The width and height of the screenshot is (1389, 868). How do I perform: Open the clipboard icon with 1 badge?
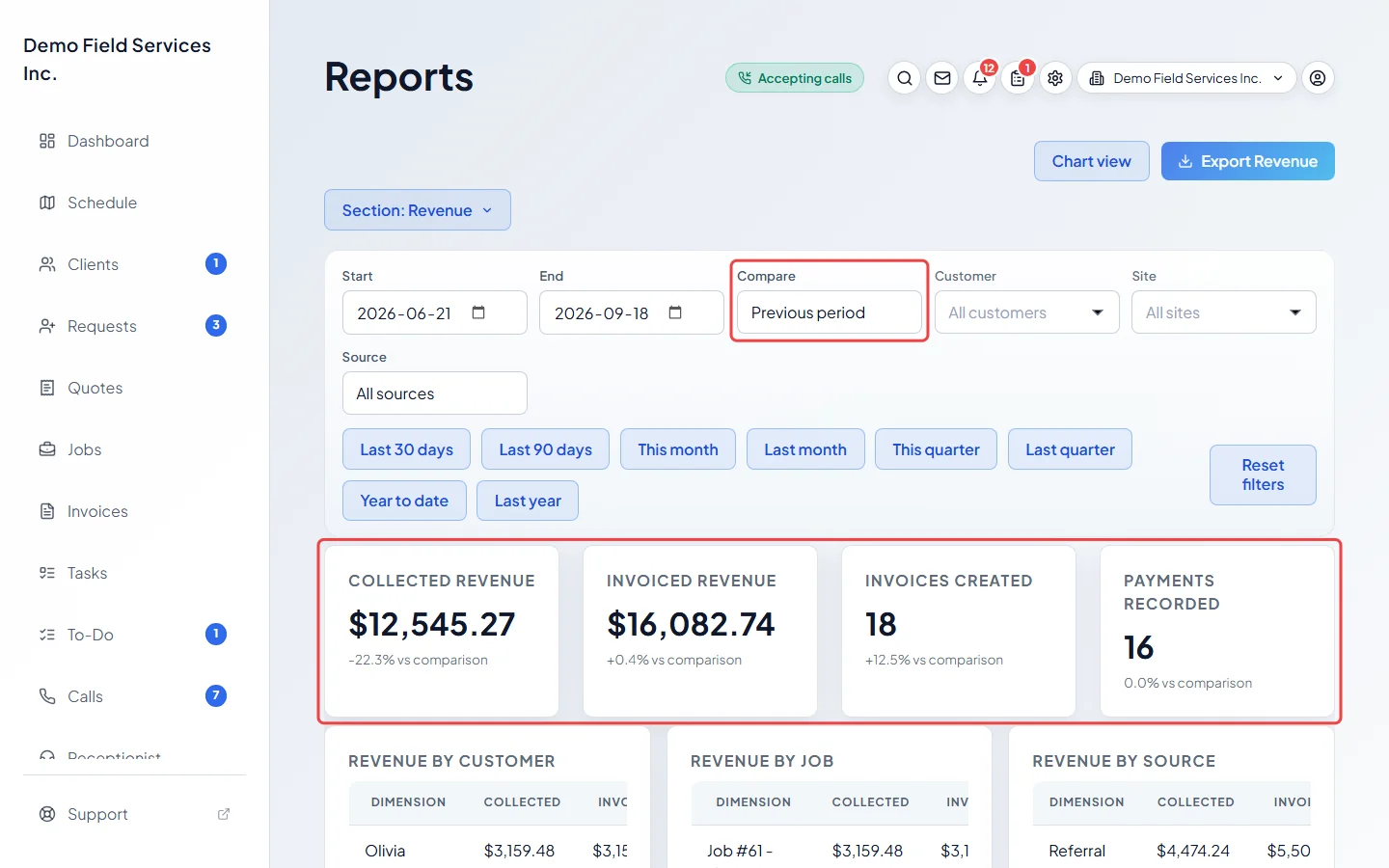(1018, 78)
